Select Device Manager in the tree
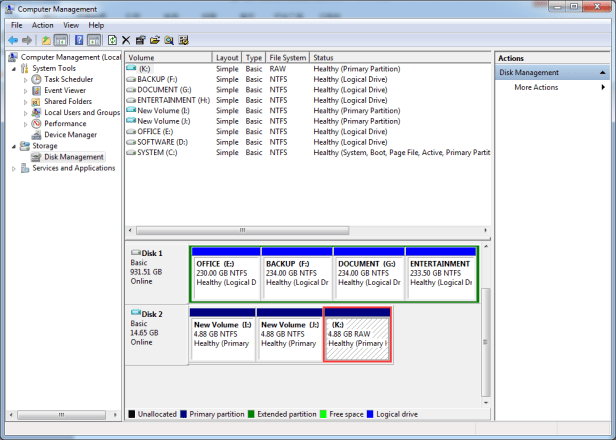Image resolution: width=616 pixels, height=440 pixels. [x=70, y=135]
